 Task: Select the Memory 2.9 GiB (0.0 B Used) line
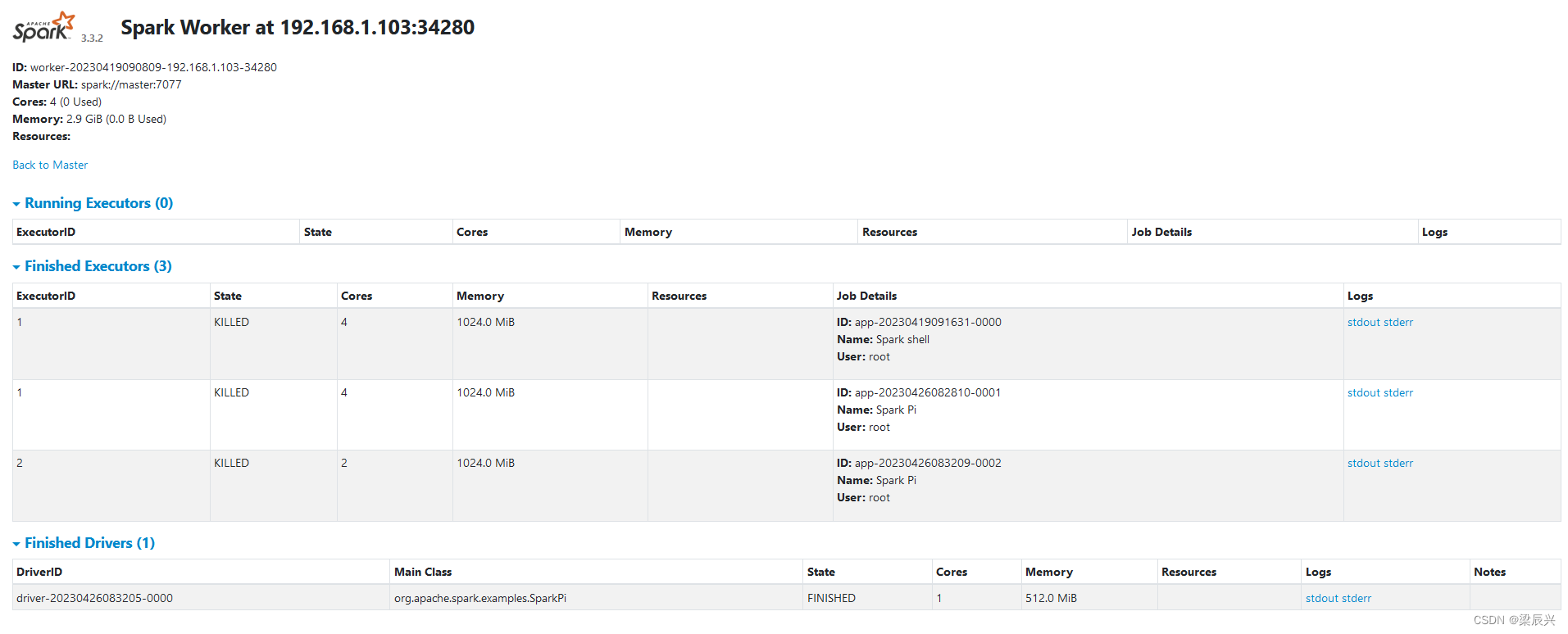[x=89, y=119]
